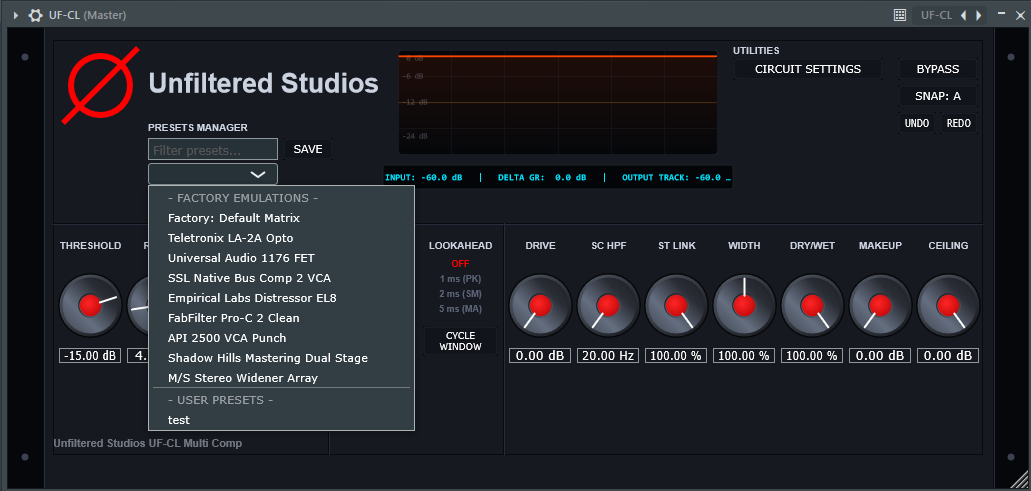Choose Shadow Hills Mastering Dual Stage
The image size is (1031, 491).
[x=281, y=358]
